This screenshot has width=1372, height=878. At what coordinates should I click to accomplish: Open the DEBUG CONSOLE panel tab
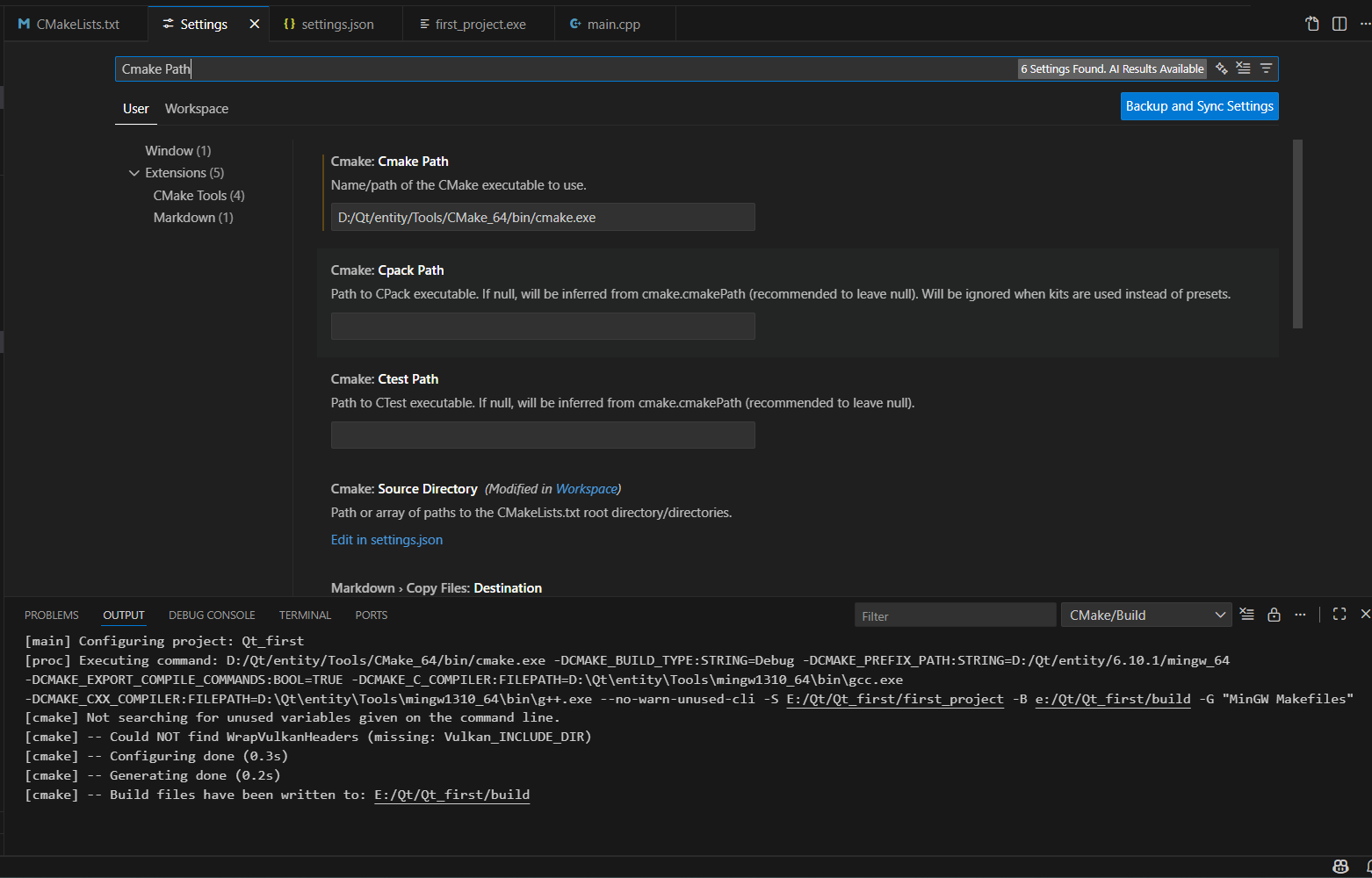[212, 615]
